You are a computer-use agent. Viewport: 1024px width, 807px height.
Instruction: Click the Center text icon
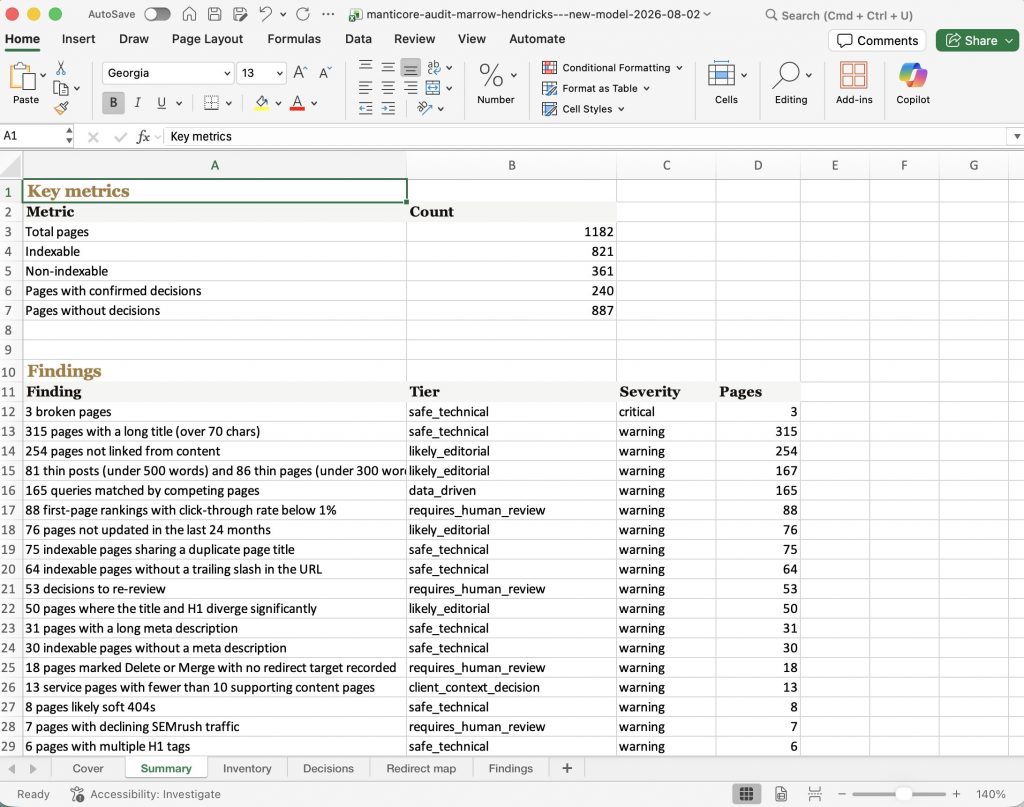388,87
